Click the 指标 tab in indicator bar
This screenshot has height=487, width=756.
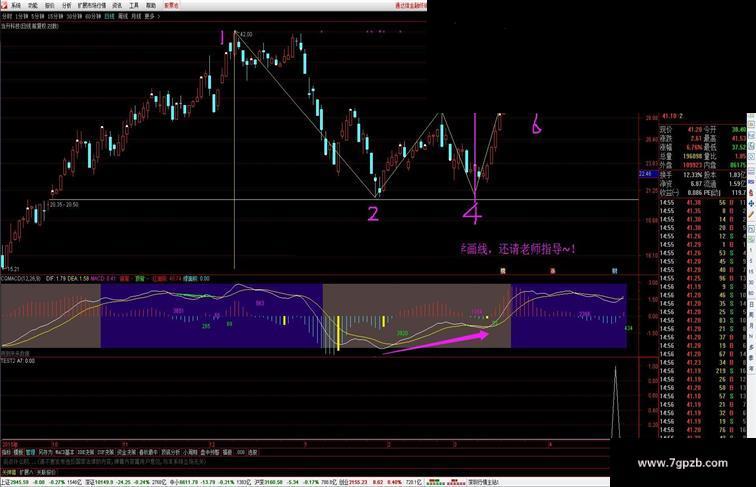tap(6, 452)
